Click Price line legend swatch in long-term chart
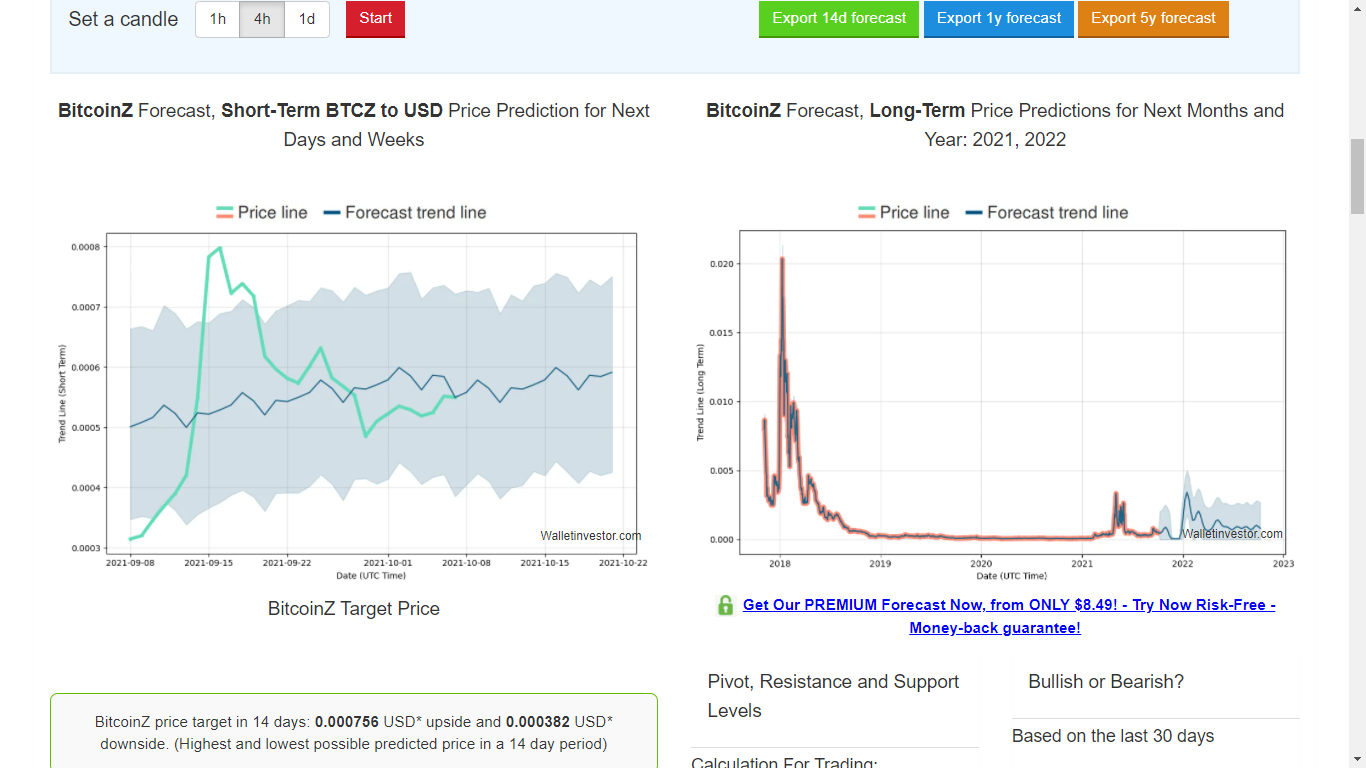 click(x=867, y=213)
